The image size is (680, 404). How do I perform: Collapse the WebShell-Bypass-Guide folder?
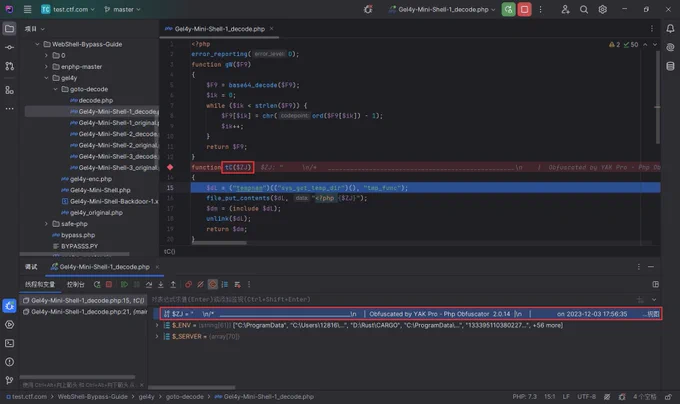37,44
